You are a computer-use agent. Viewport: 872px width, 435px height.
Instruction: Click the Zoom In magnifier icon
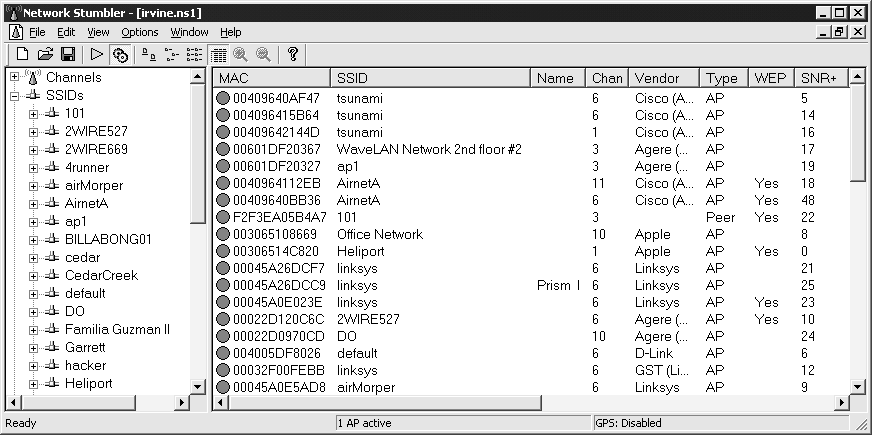coord(240,54)
